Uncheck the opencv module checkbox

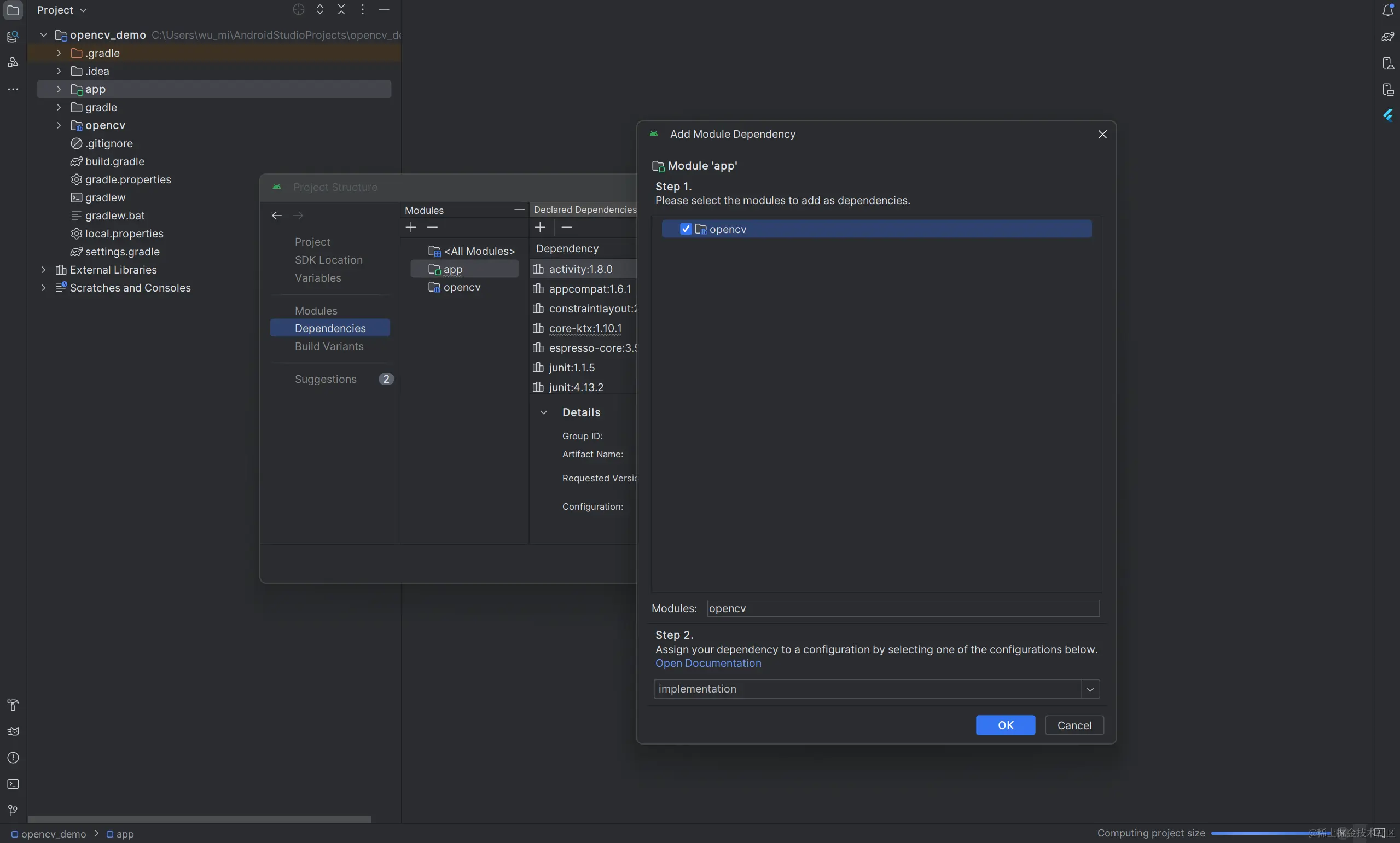(686, 229)
